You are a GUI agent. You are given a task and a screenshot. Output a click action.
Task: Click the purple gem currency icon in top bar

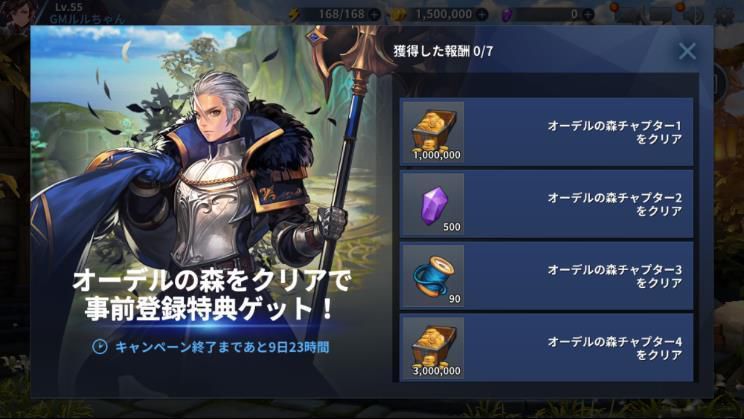point(506,15)
